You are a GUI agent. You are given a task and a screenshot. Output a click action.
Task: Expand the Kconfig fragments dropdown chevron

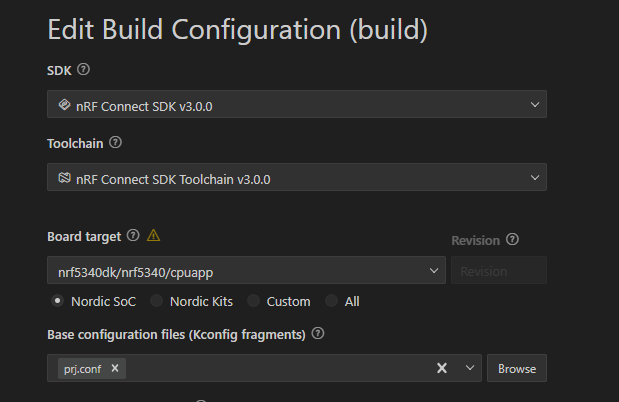point(470,368)
